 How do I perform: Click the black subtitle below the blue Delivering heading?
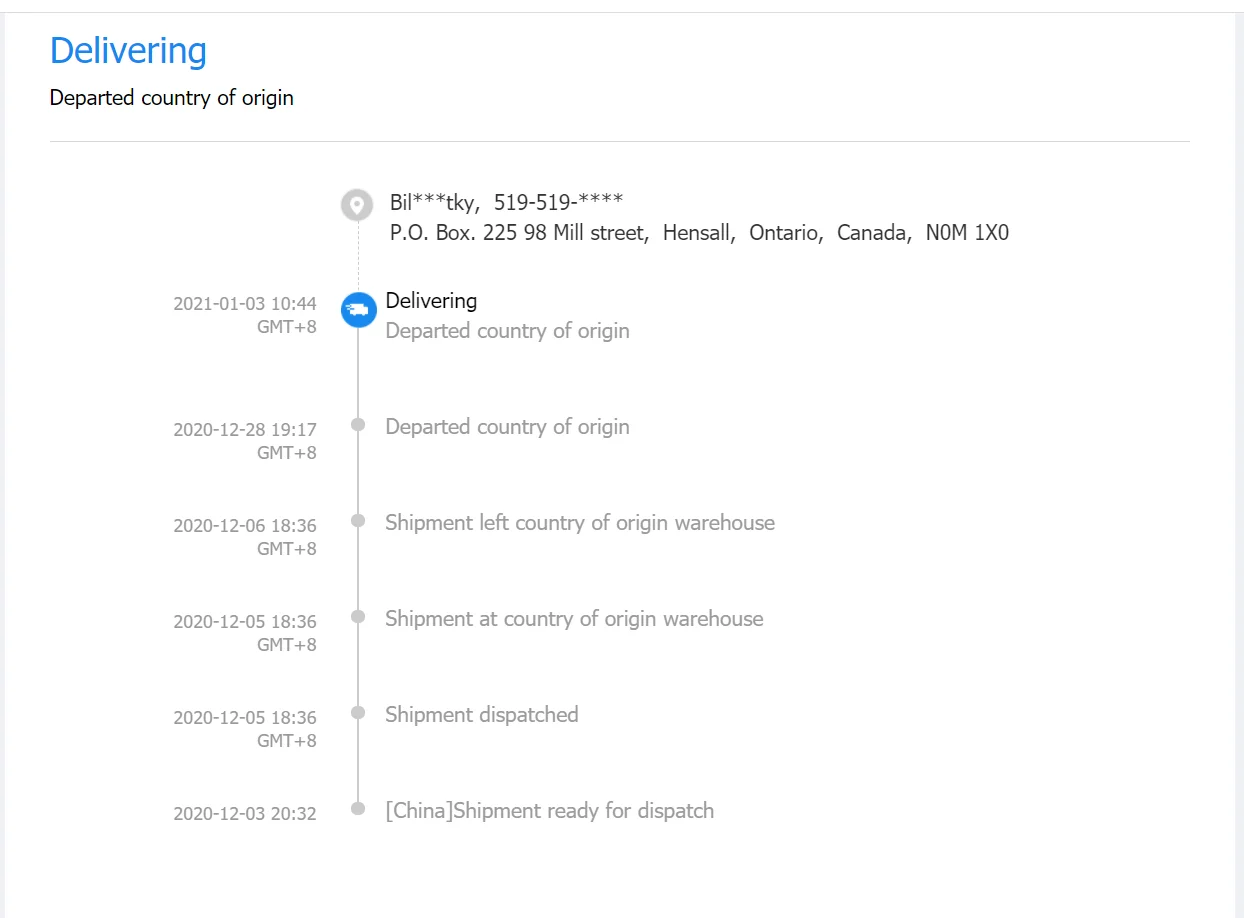(x=171, y=98)
